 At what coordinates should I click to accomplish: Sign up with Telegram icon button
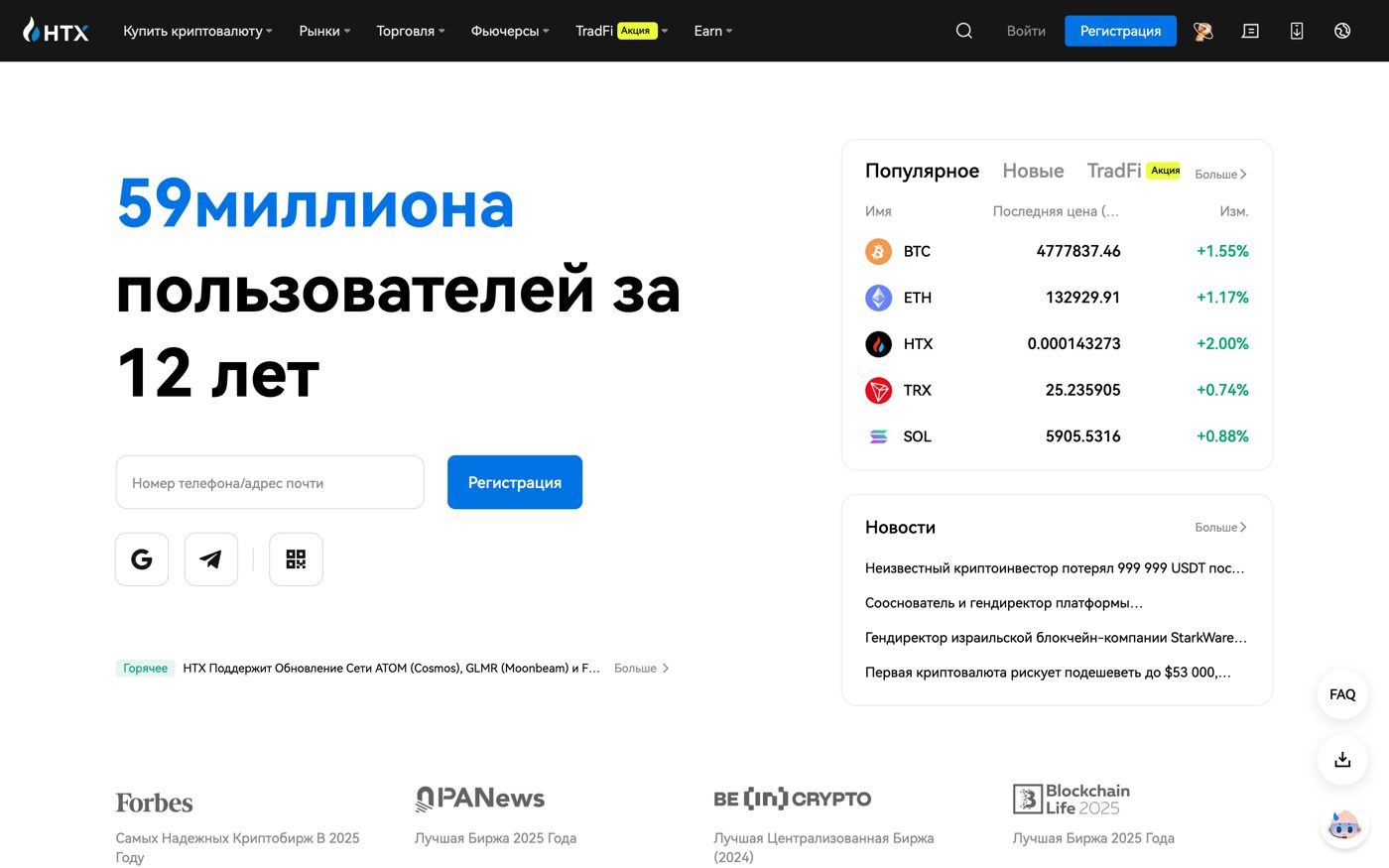pyautogui.click(x=211, y=559)
